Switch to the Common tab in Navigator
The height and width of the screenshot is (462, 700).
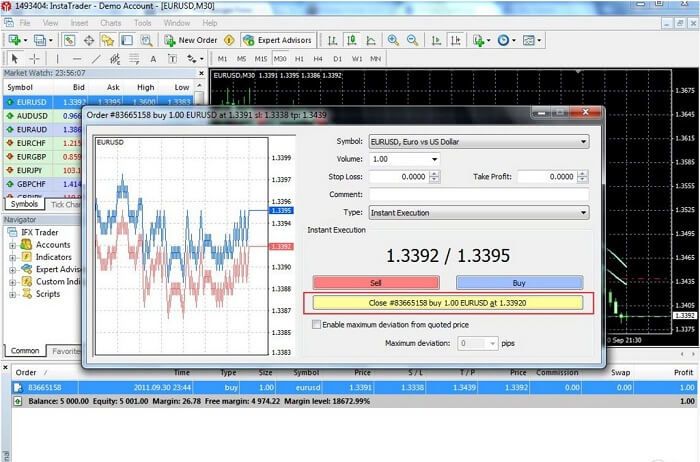tap(25, 351)
